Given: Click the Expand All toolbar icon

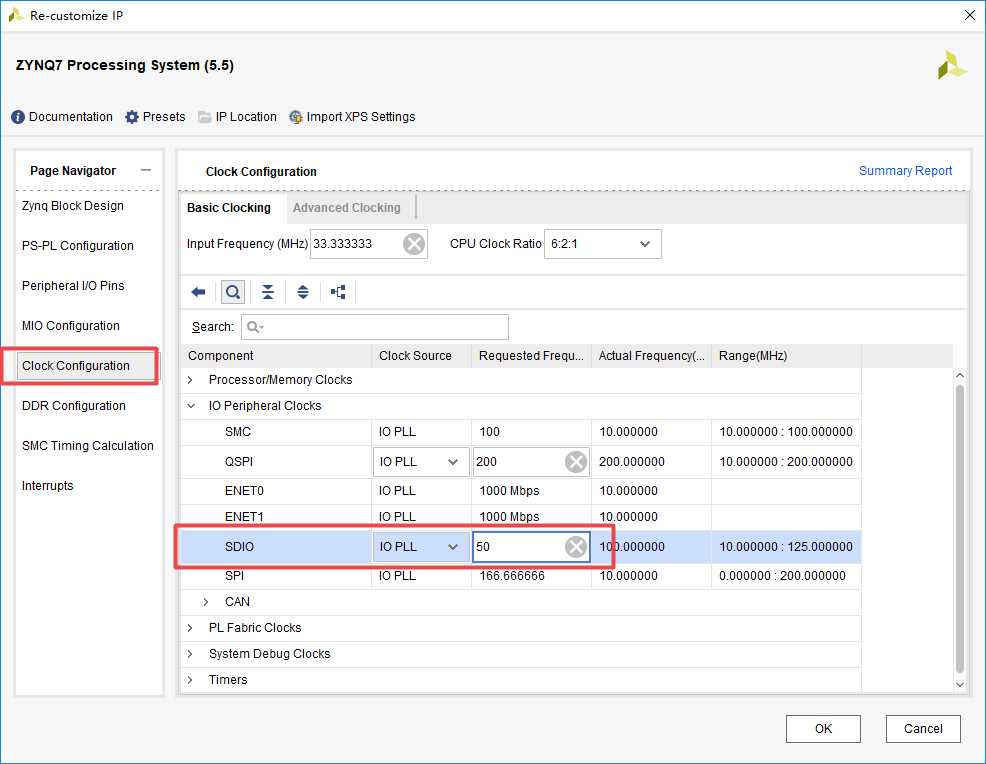Looking at the screenshot, I should [x=303, y=292].
